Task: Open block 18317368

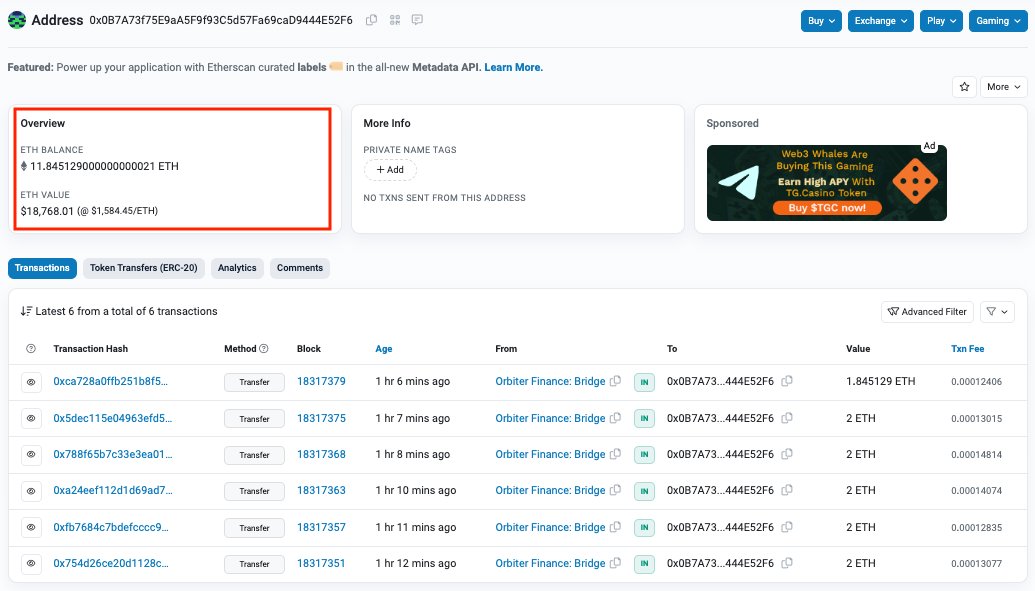Action: point(321,454)
